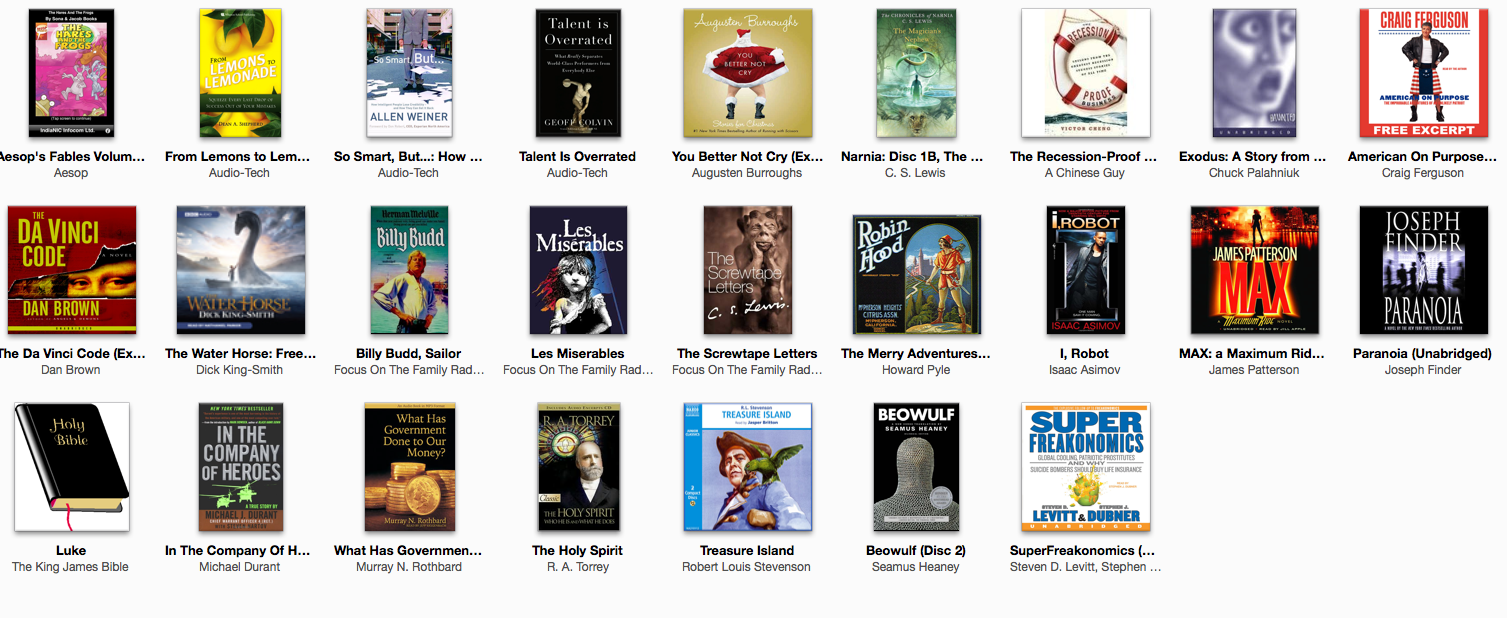Click author name 'Robert Louis Stevenson'
The image size is (1507, 618).
[747, 567]
